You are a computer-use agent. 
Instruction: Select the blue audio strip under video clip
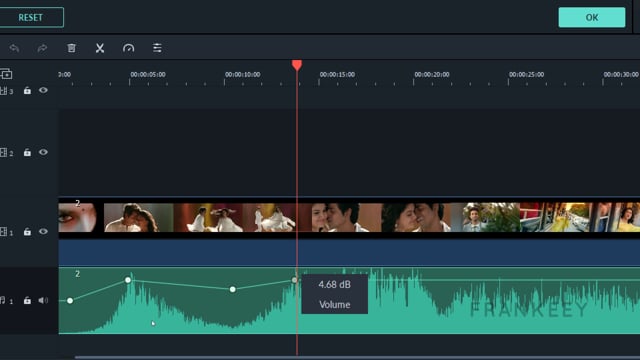point(349,252)
